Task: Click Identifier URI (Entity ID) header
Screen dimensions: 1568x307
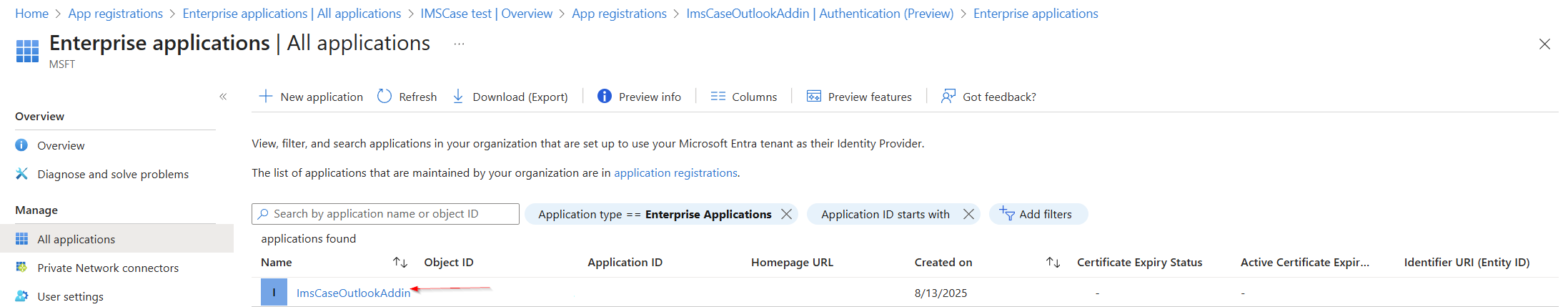Action: (1467, 263)
